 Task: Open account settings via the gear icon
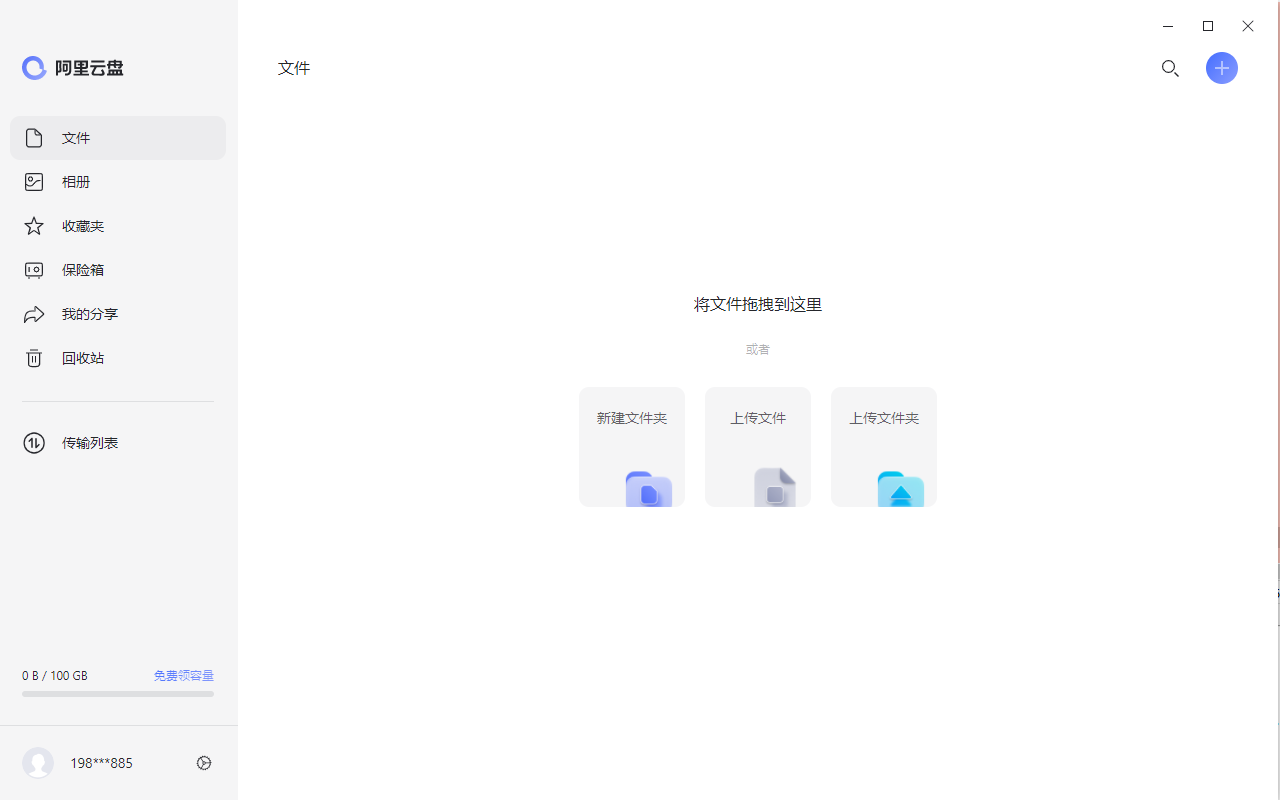204,762
